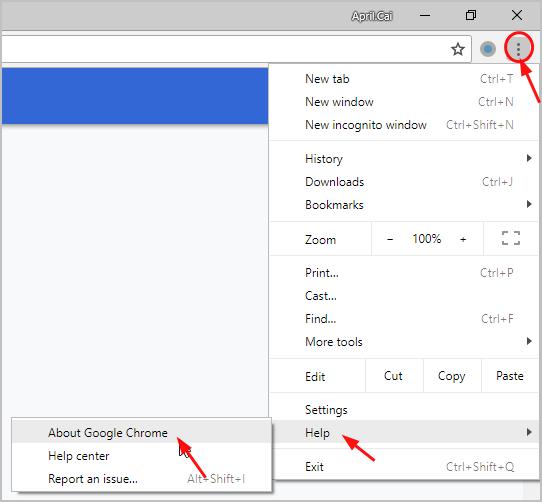Select Cast... menu item
Image resolution: width=542 pixels, height=502 pixels.
pyautogui.click(x=404, y=296)
